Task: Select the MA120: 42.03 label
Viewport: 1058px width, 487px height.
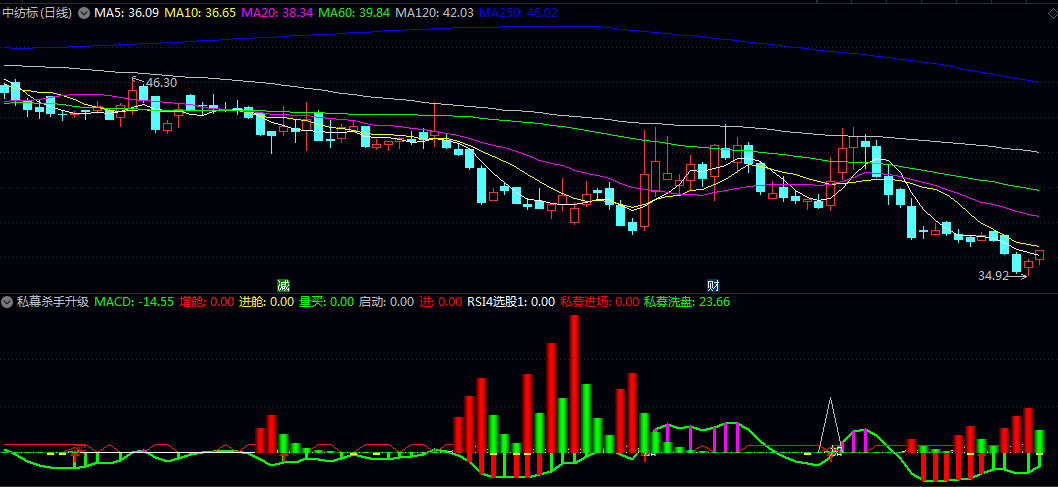Action: tap(435, 13)
